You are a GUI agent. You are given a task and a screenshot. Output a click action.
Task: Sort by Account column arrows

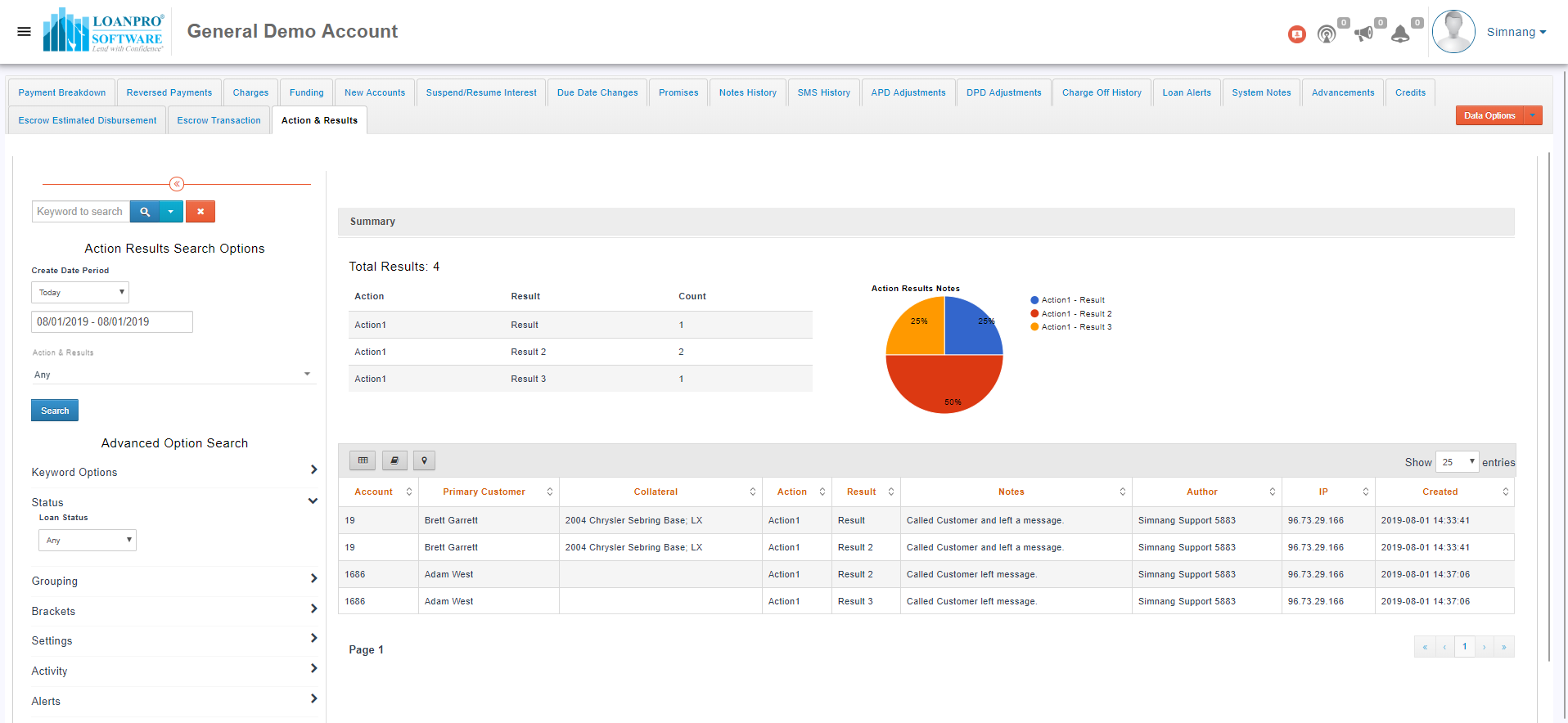[409, 492]
